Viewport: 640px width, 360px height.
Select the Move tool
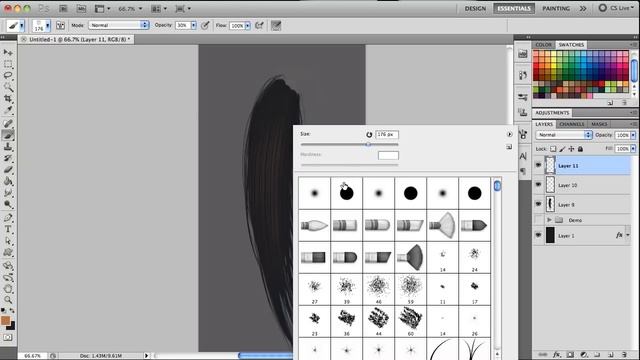[8, 53]
